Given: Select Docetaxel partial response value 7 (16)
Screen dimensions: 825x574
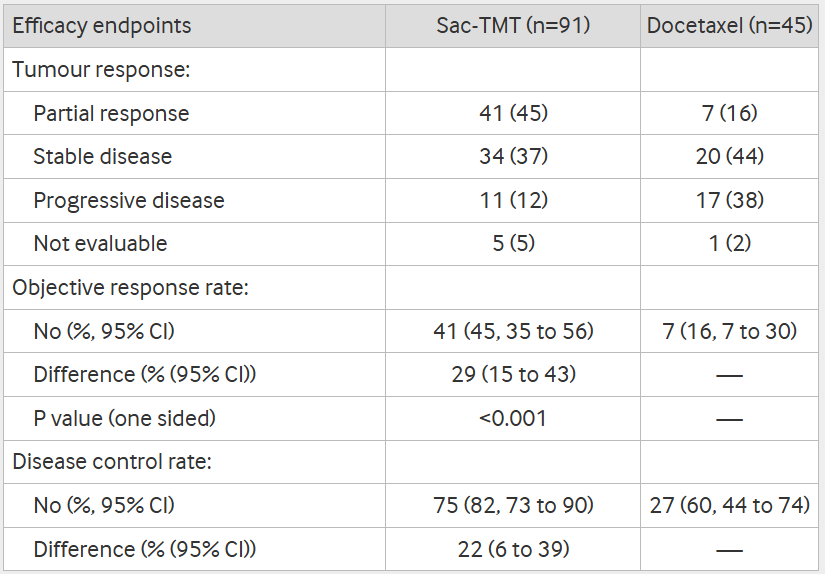Looking at the screenshot, I should coord(729,114).
